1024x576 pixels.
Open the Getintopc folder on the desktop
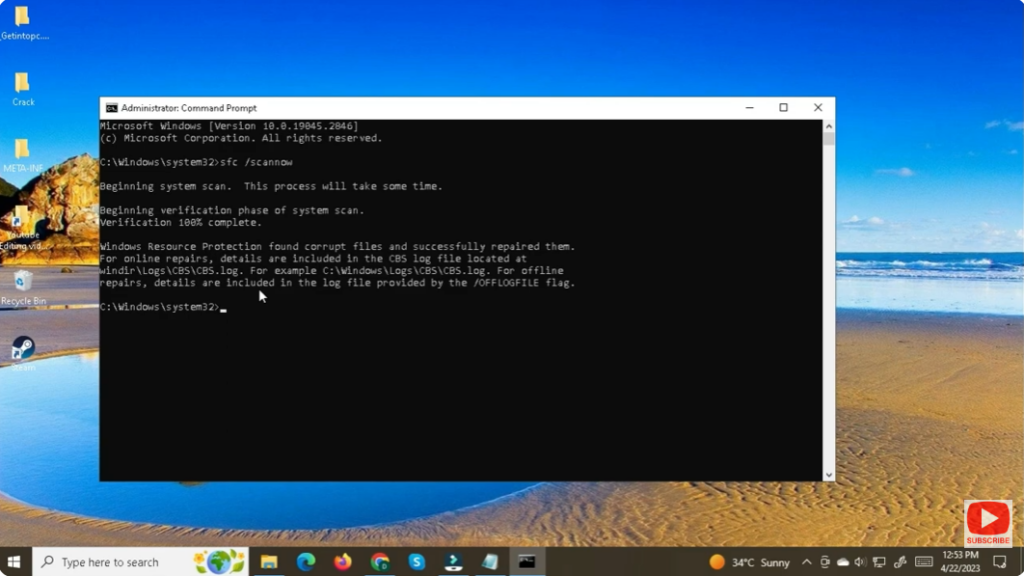coord(22,20)
